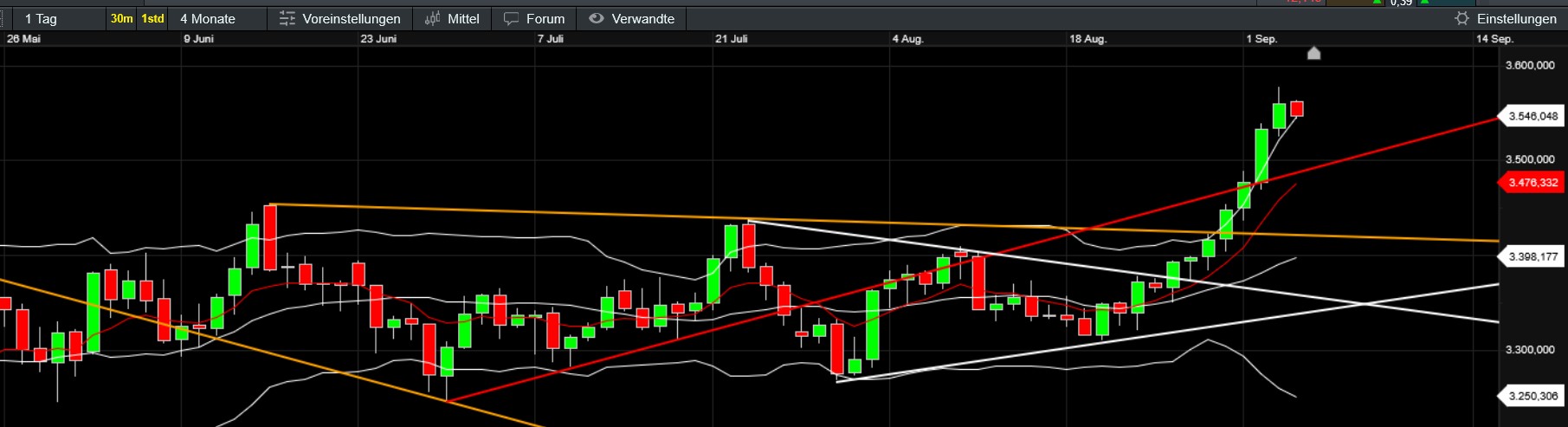The image size is (1568, 427).
Task: Click the 3.250,306 price label
Action: (1533, 396)
